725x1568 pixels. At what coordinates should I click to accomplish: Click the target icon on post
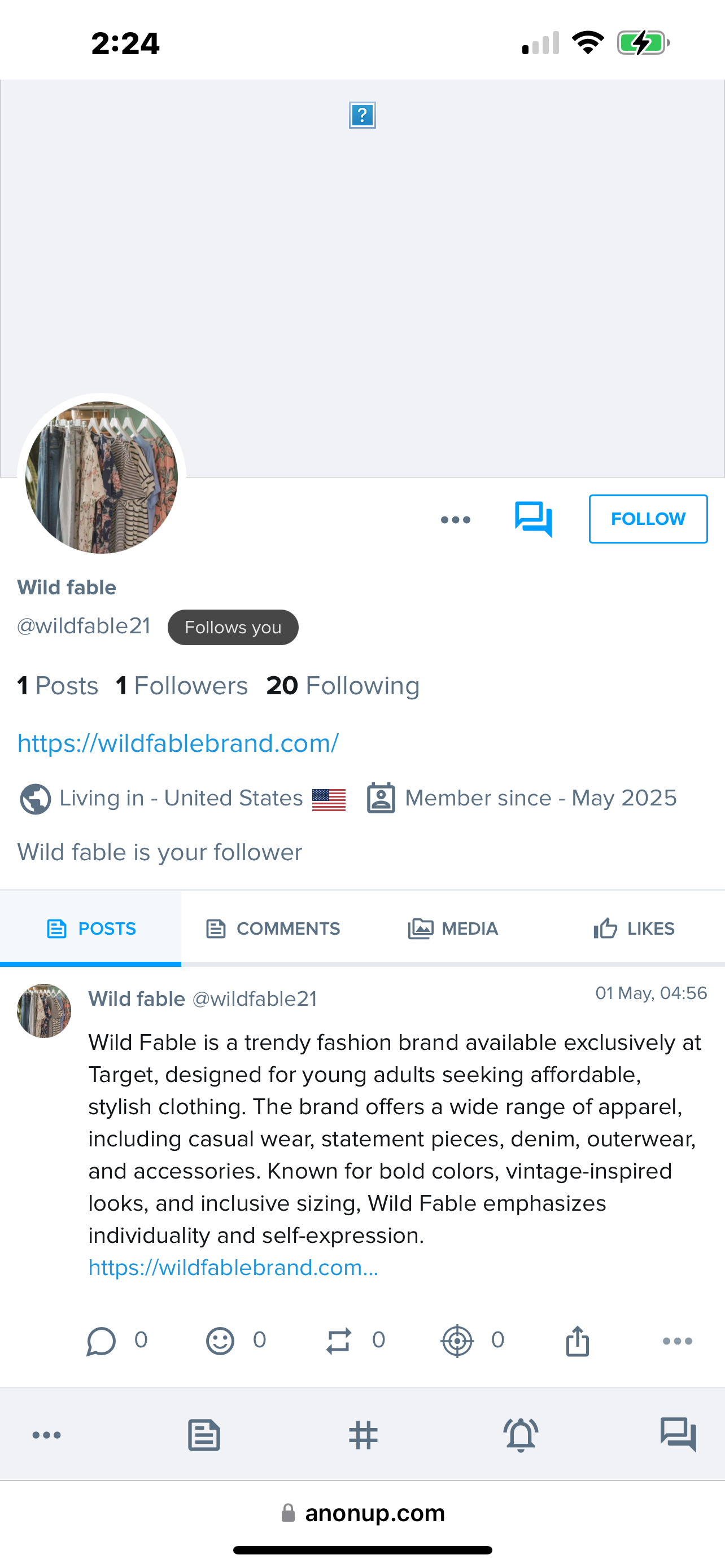coord(457,1341)
